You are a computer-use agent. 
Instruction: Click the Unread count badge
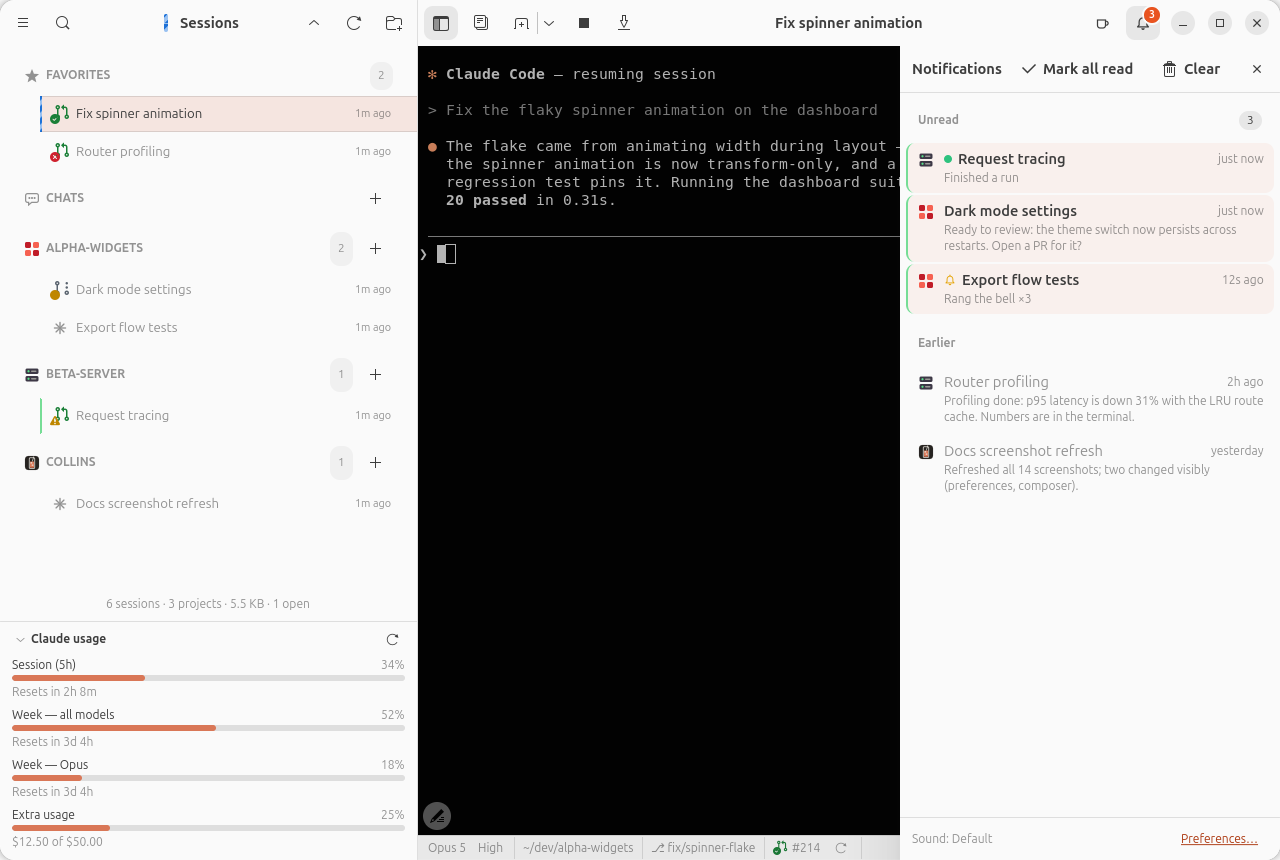[x=1250, y=120]
